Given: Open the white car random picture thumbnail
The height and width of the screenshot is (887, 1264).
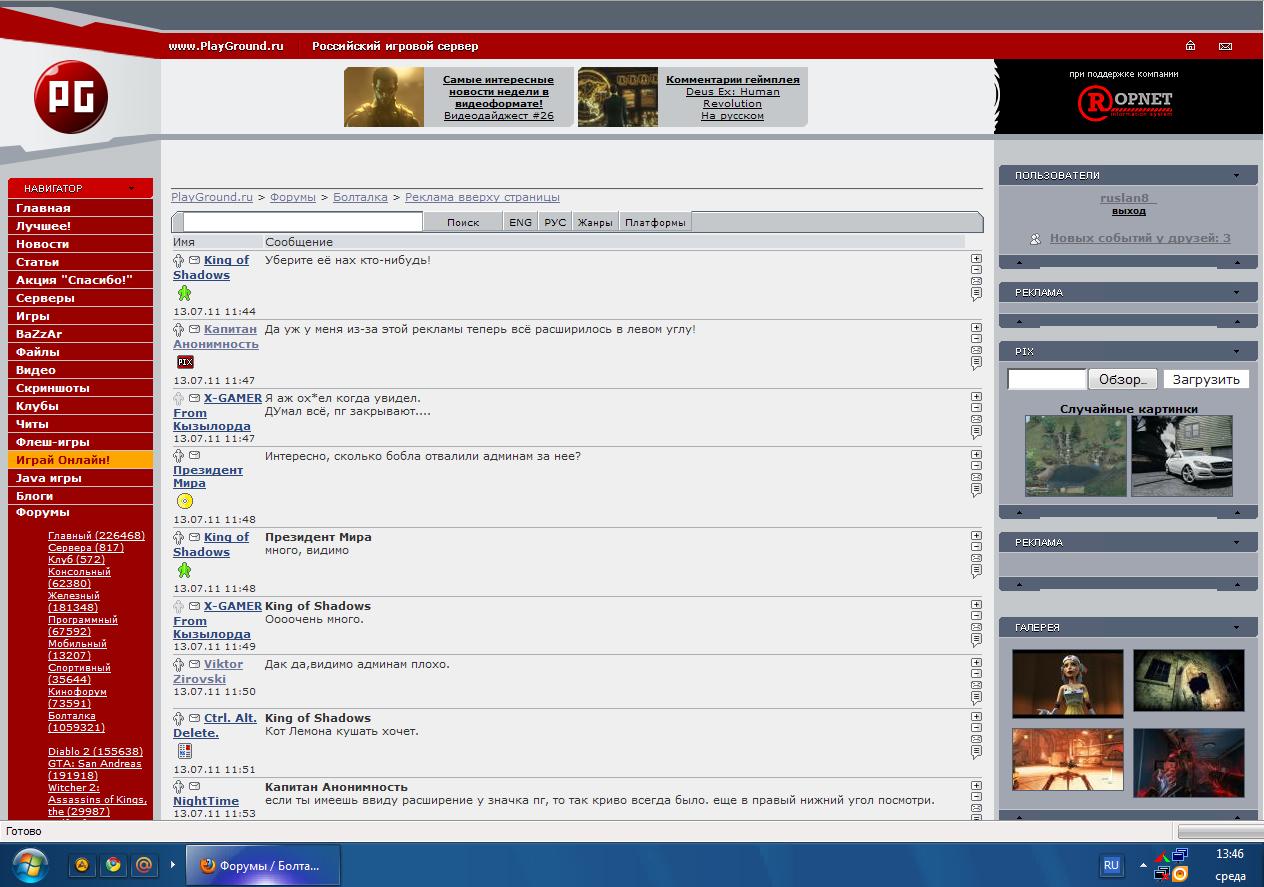Looking at the screenshot, I should [1181, 456].
